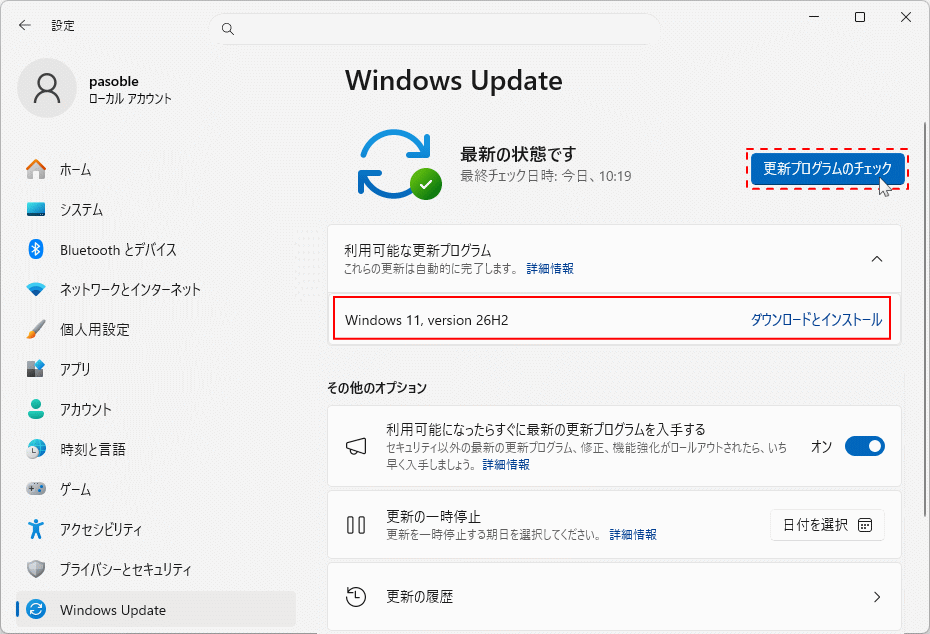Click the Privacy shield icon

(36, 569)
